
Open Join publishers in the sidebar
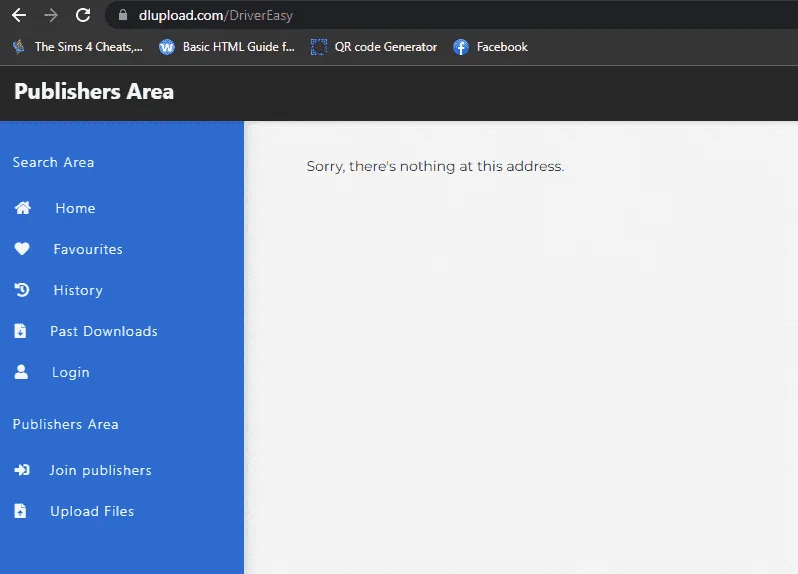point(100,470)
